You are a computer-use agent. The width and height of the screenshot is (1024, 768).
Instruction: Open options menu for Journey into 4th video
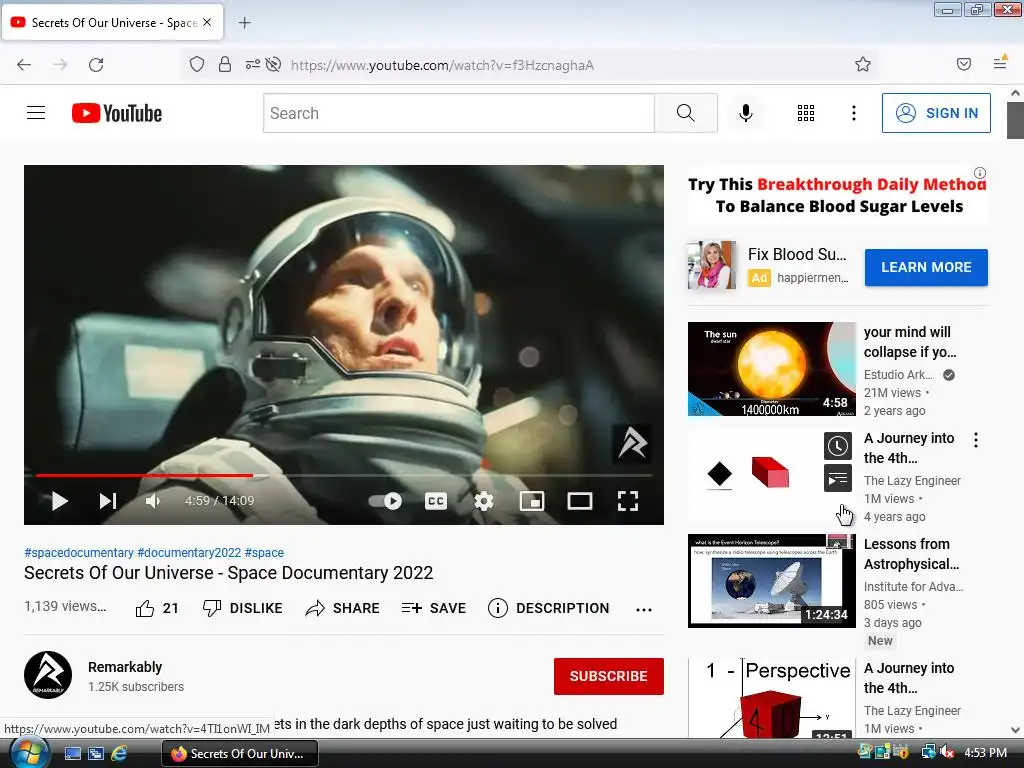click(x=976, y=440)
